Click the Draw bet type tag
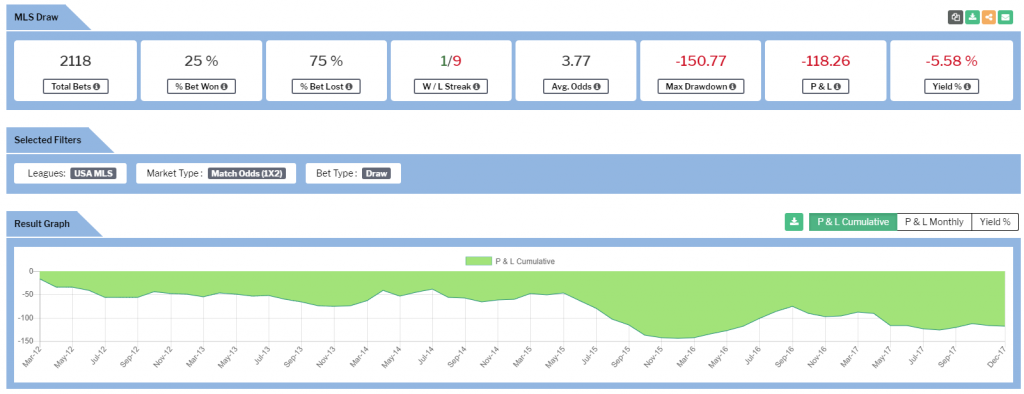The width and height of the screenshot is (1024, 394). (376, 174)
